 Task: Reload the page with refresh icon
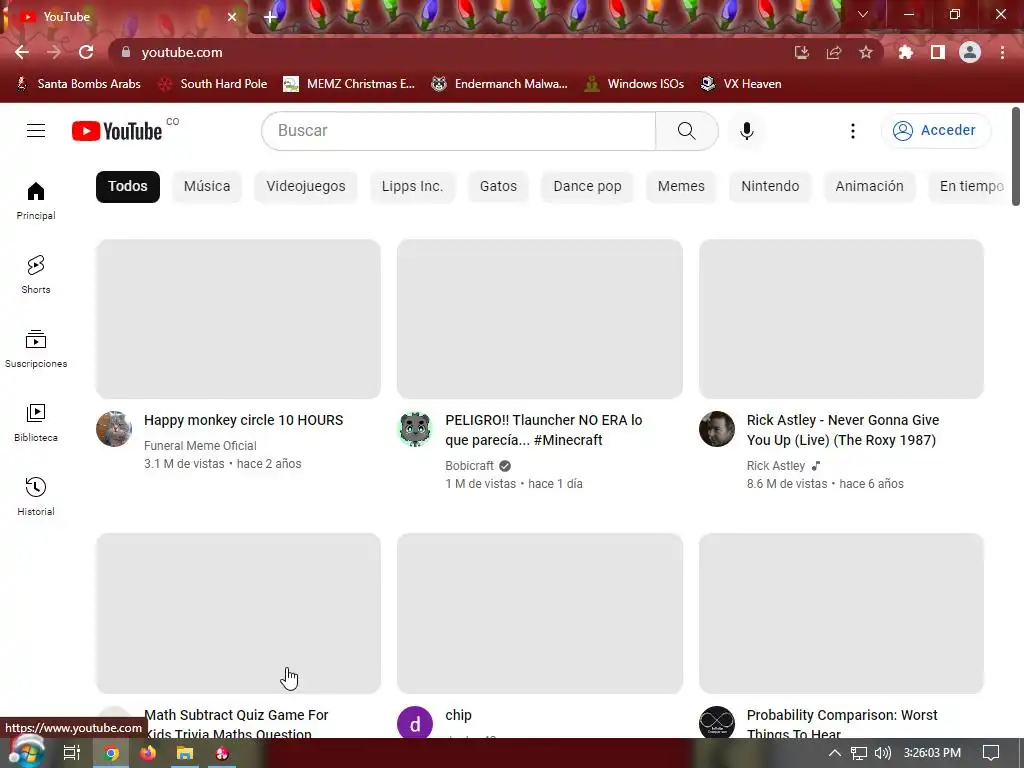tap(86, 52)
